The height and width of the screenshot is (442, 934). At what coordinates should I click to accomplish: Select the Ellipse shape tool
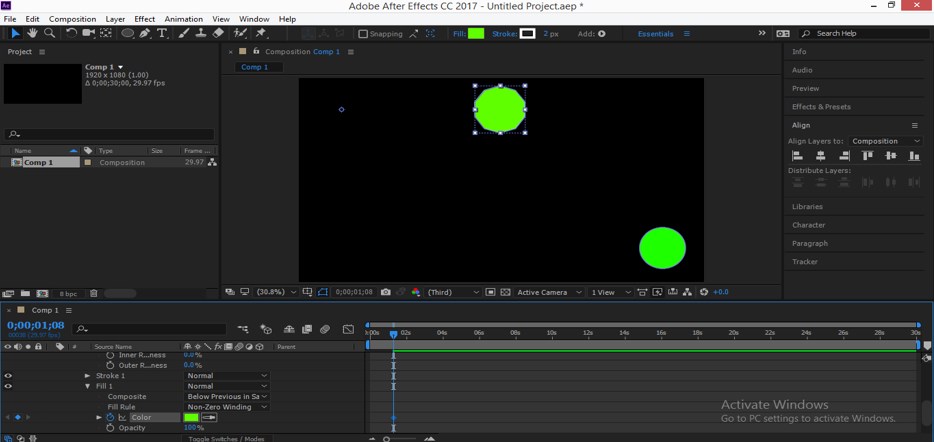tap(128, 33)
